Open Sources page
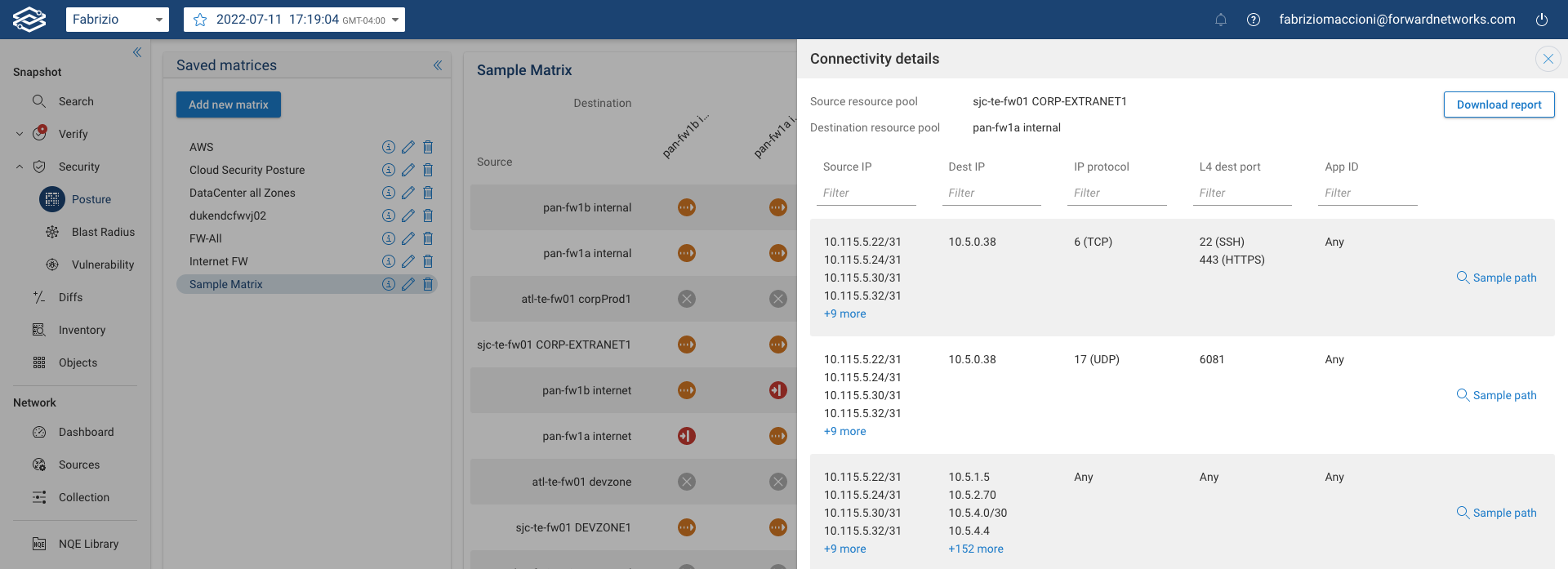Image resolution: width=1568 pixels, height=569 pixels. pyautogui.click(x=78, y=465)
